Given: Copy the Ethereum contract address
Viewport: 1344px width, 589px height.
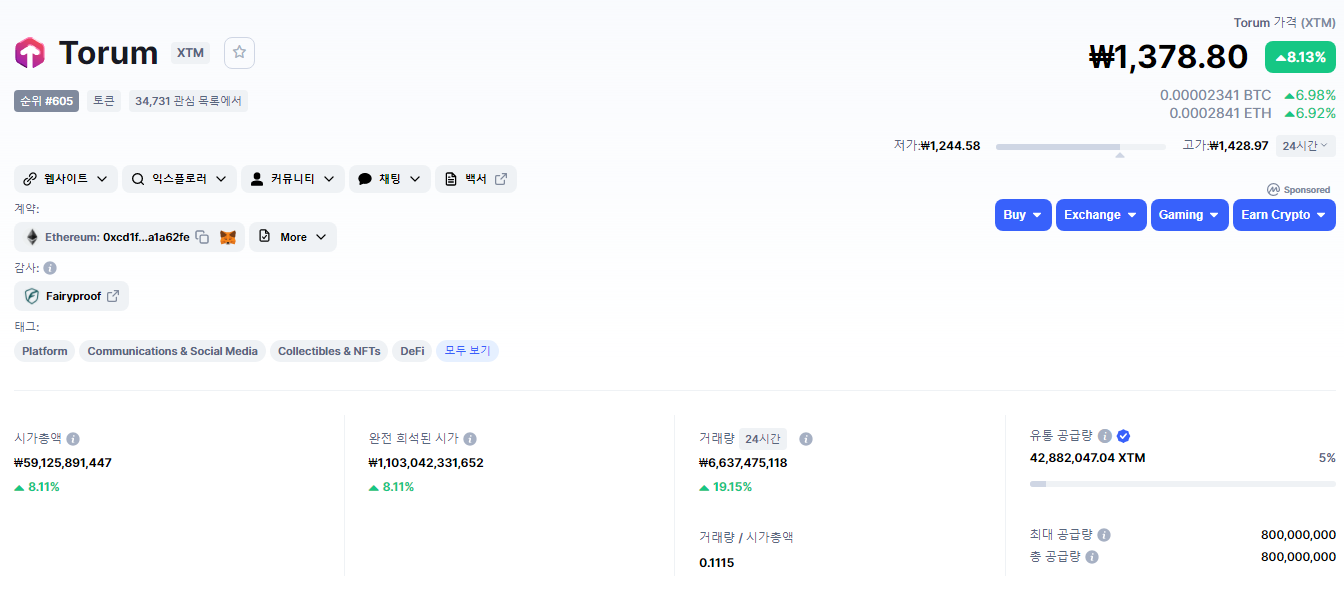Looking at the screenshot, I should pos(202,237).
